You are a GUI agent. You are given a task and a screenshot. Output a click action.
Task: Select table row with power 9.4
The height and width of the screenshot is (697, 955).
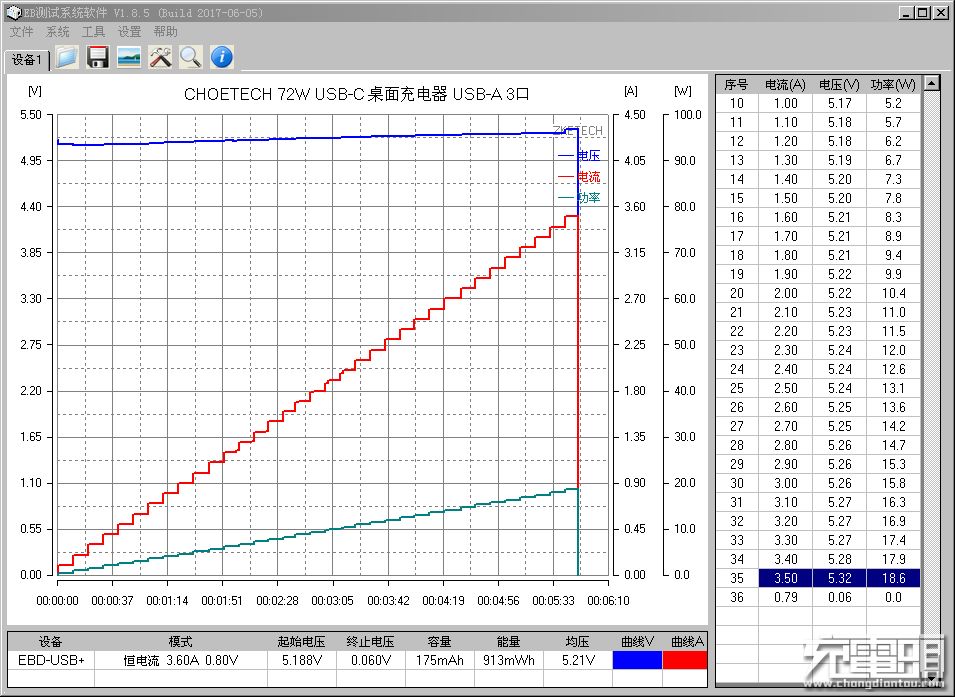tap(818, 255)
